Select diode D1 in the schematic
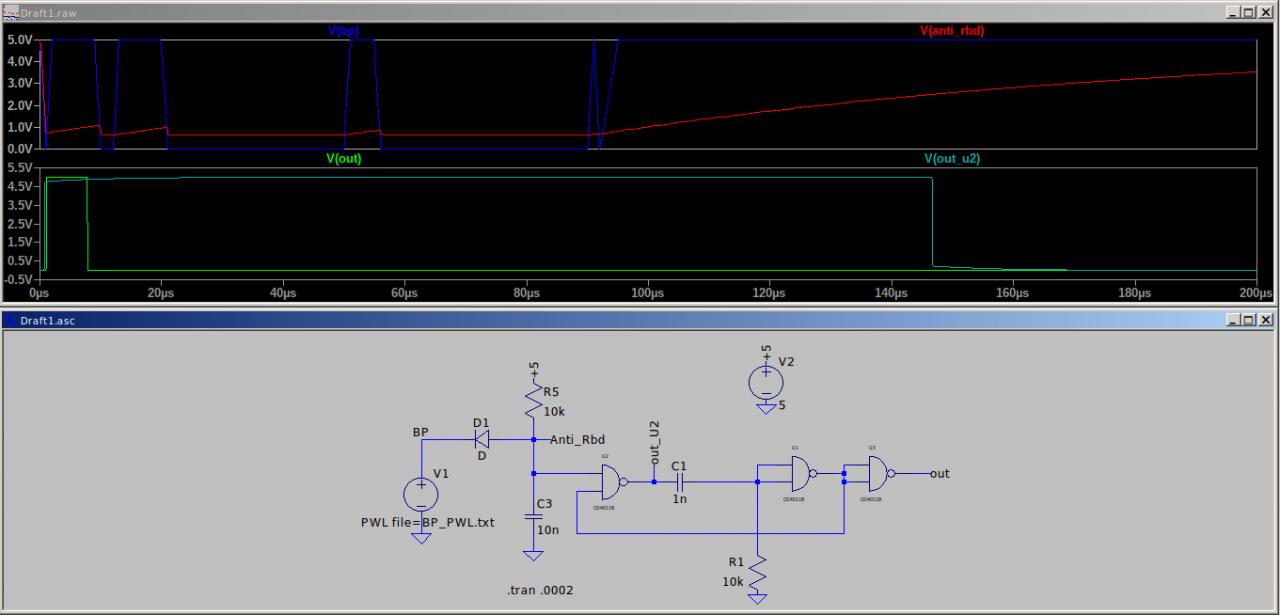This screenshot has height=615, width=1280. (481, 439)
